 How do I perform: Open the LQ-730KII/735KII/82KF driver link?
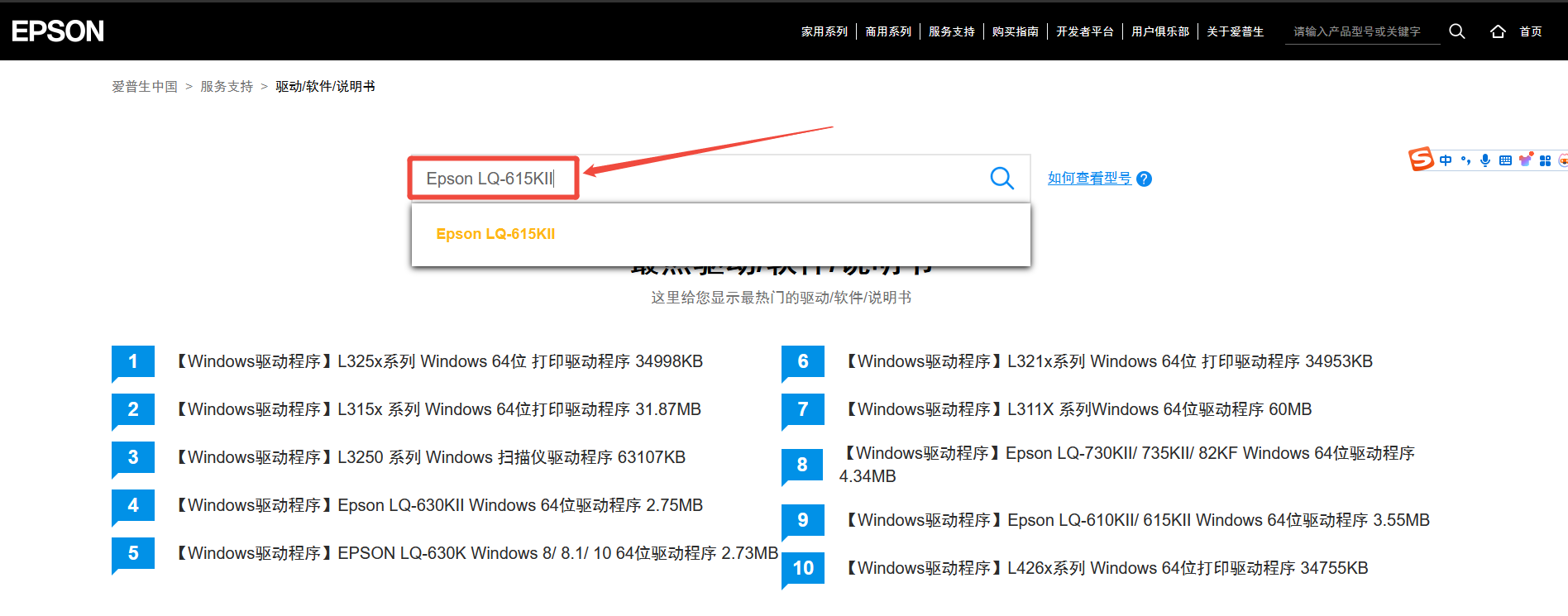coord(1127,465)
